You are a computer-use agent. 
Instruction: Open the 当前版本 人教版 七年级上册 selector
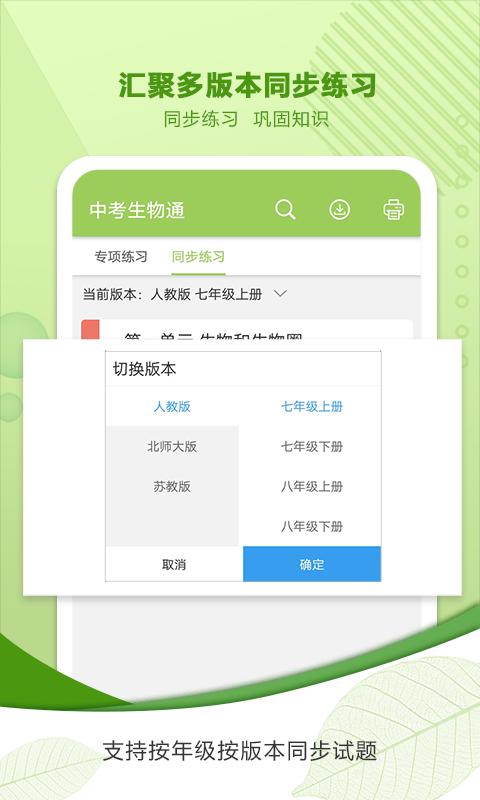pos(185,294)
